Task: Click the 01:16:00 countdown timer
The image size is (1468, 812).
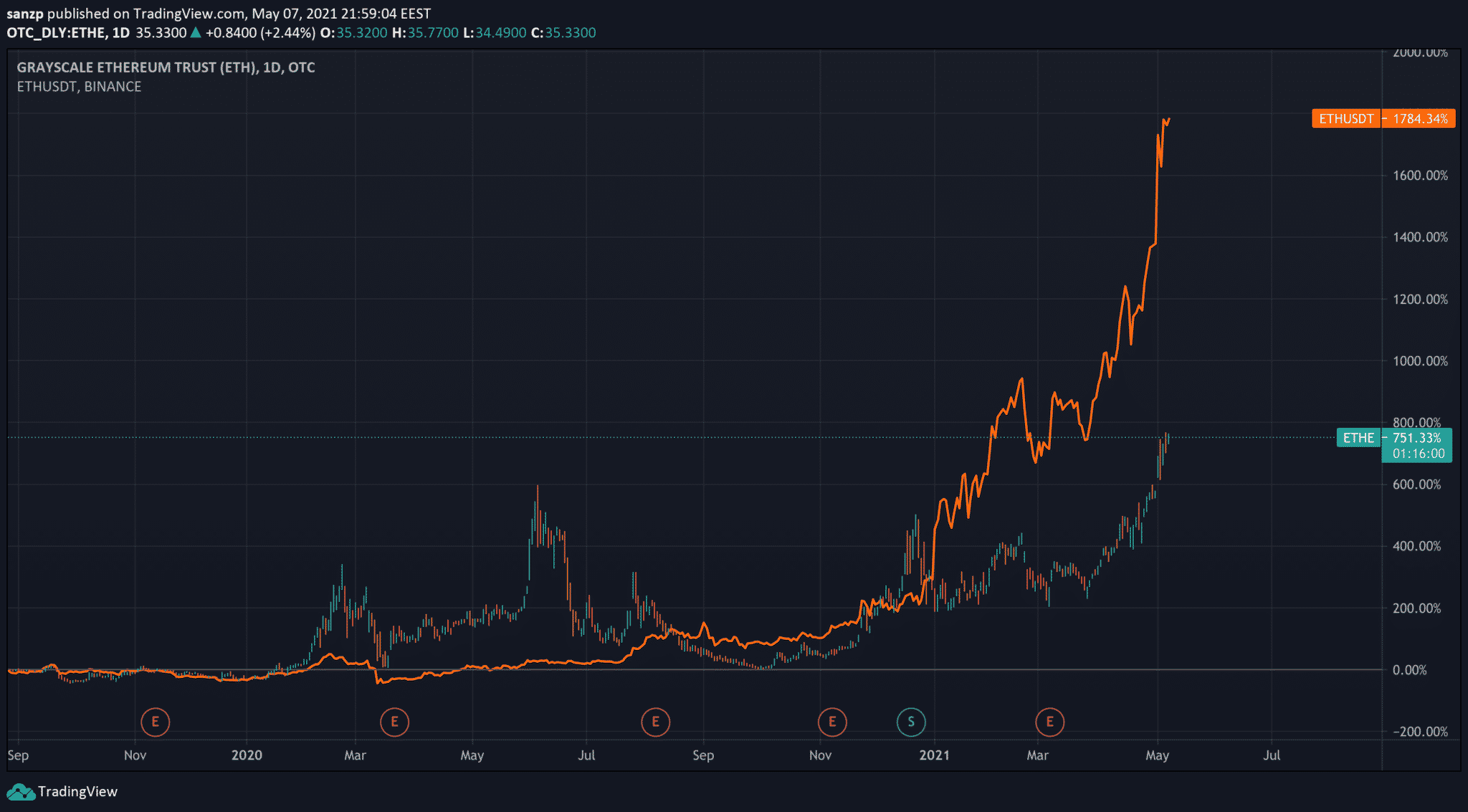Action: pyautogui.click(x=1418, y=454)
